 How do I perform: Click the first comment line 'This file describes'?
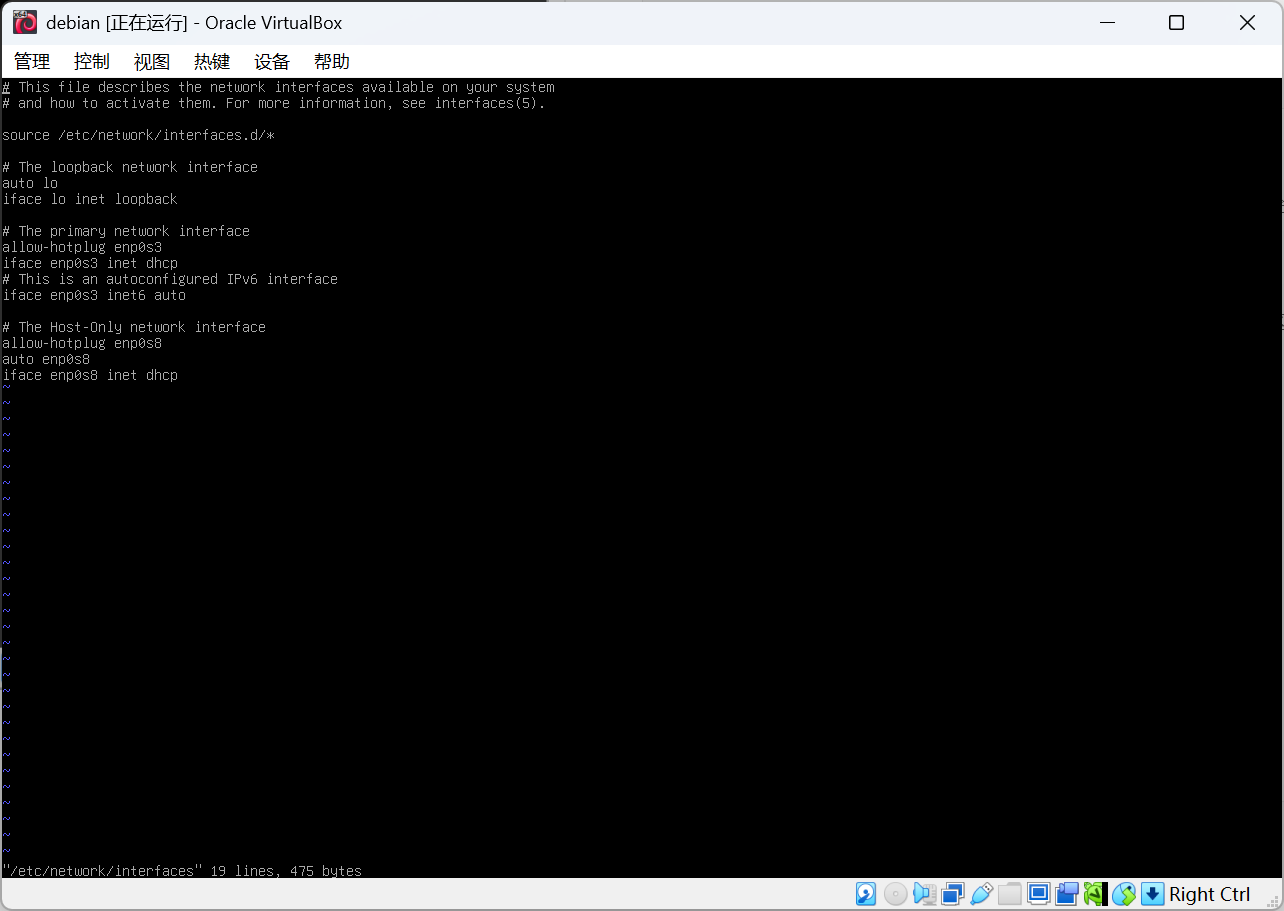(x=278, y=87)
